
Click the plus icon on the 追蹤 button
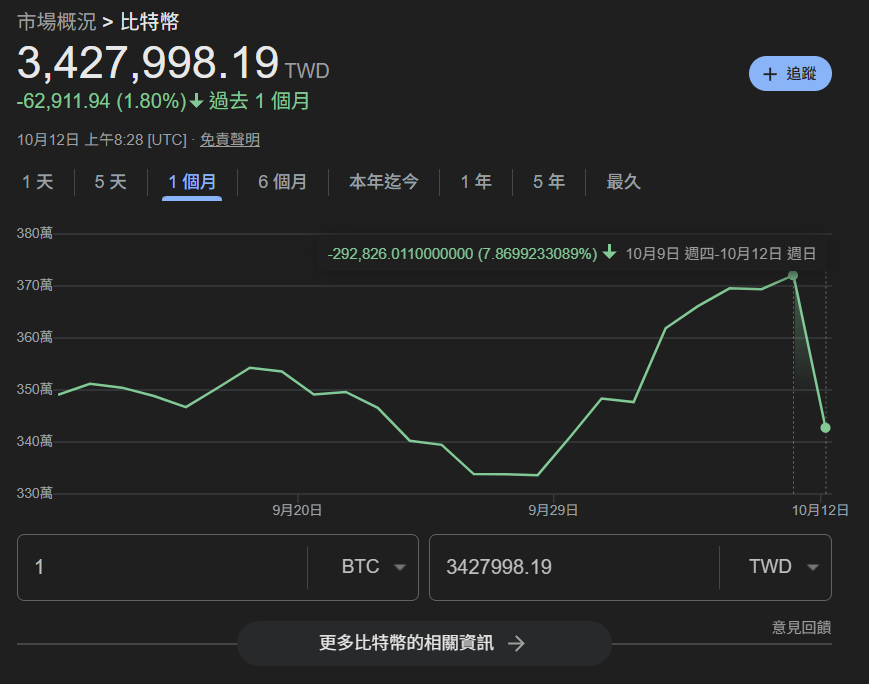(769, 74)
